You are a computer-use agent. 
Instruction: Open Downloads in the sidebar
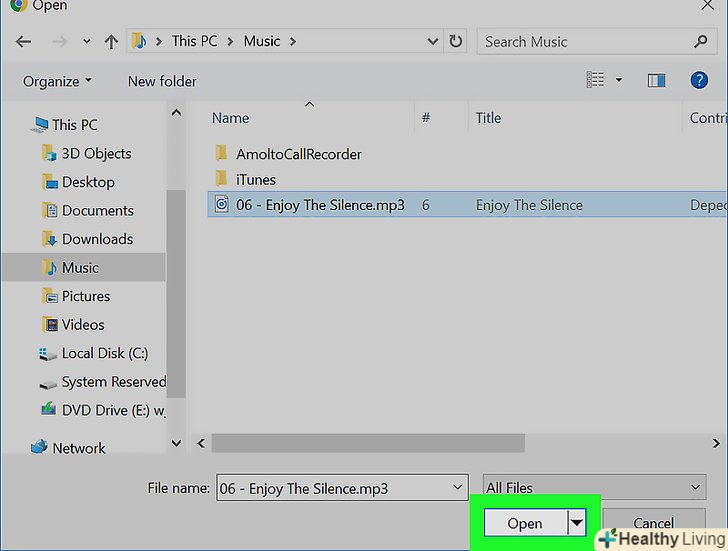[x=88, y=239]
